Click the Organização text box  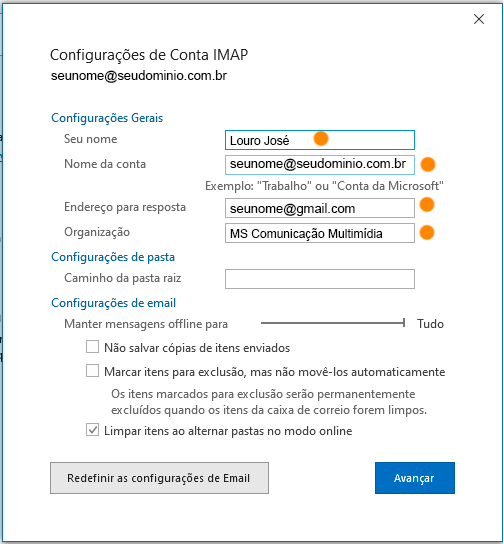[319, 233]
